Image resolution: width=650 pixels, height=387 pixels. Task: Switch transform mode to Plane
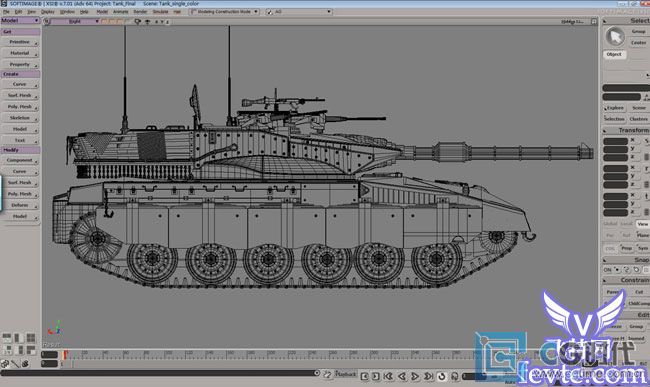point(643,235)
